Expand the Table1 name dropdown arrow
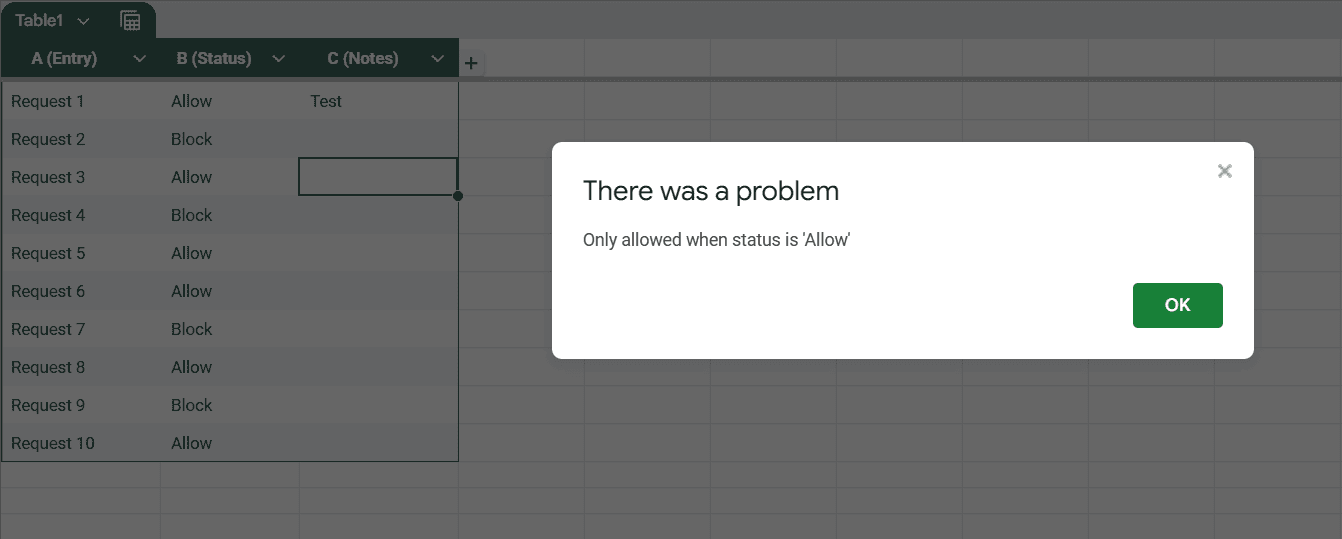 coord(83,21)
